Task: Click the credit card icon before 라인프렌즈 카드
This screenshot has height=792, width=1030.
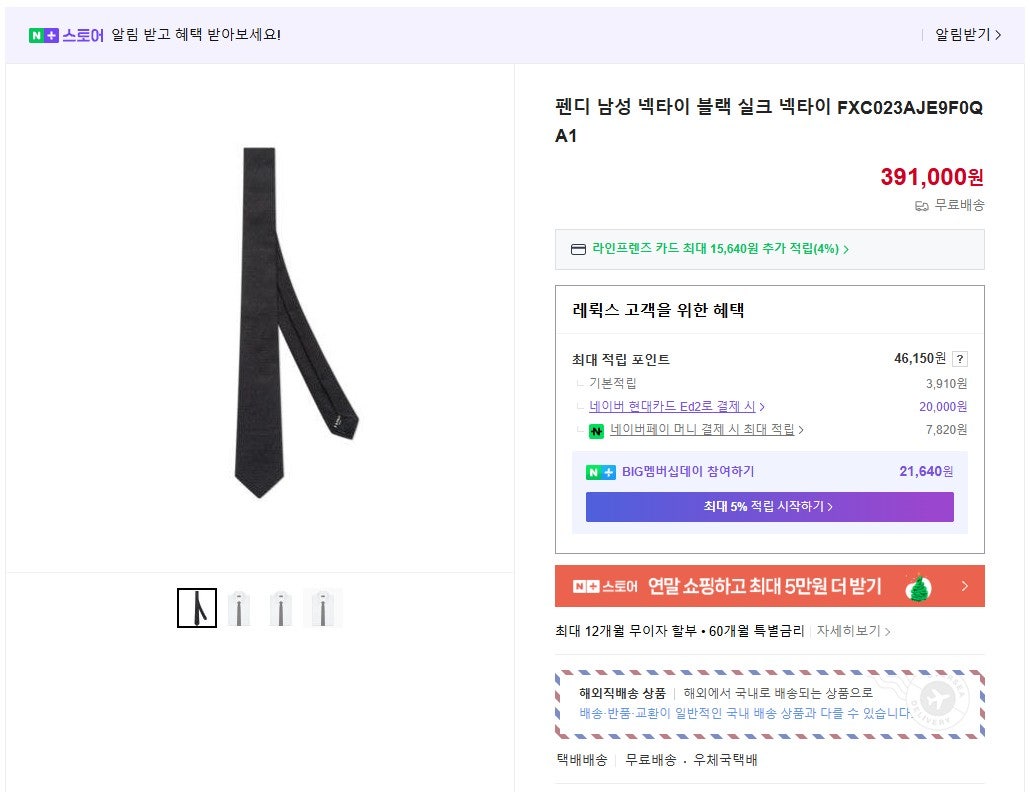Action: [578, 249]
